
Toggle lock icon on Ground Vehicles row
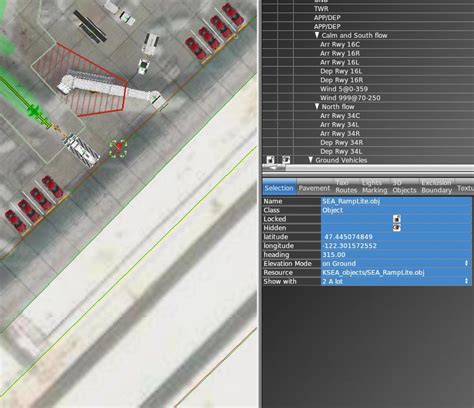tap(270, 160)
